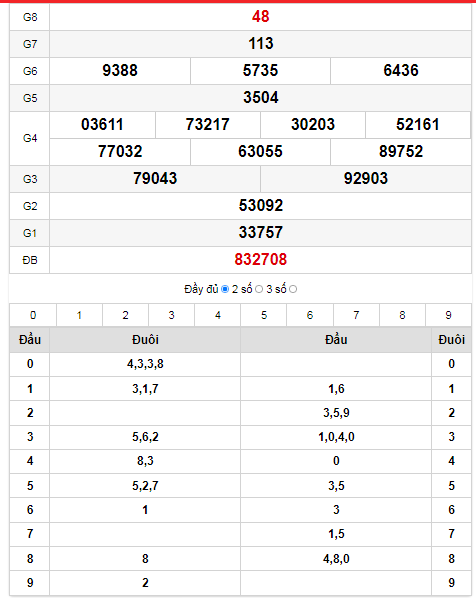The height and width of the screenshot is (598, 476).
Task: Click the G1 prize number 33757
Action: (261, 233)
